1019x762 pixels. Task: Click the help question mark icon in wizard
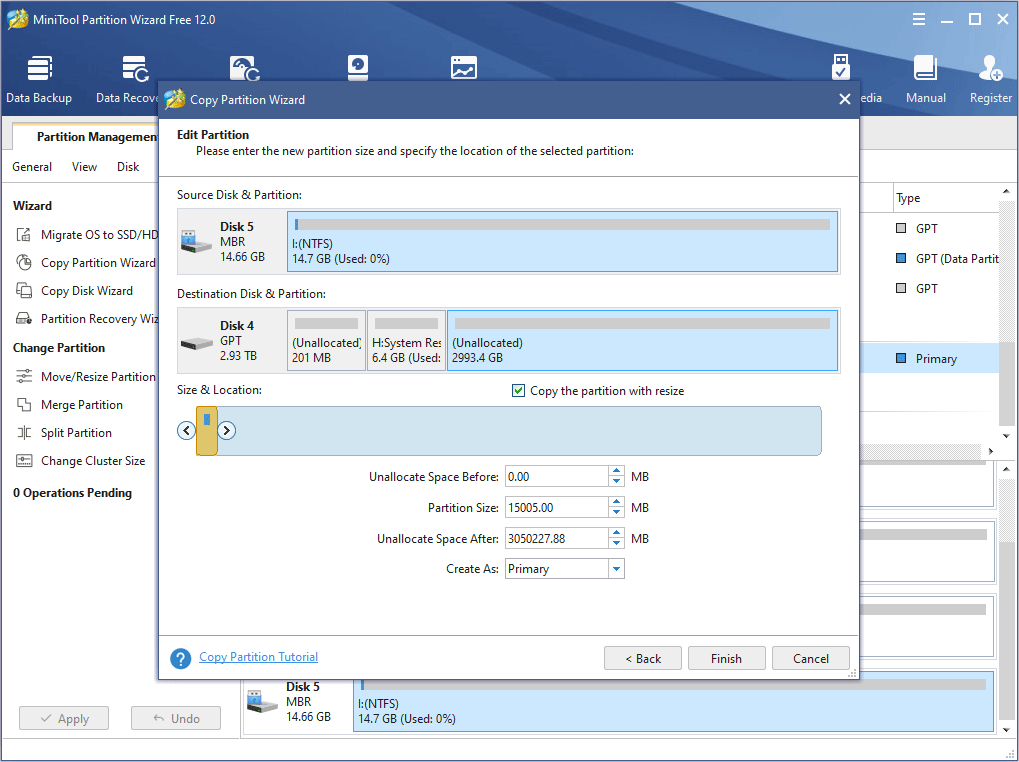(181, 659)
